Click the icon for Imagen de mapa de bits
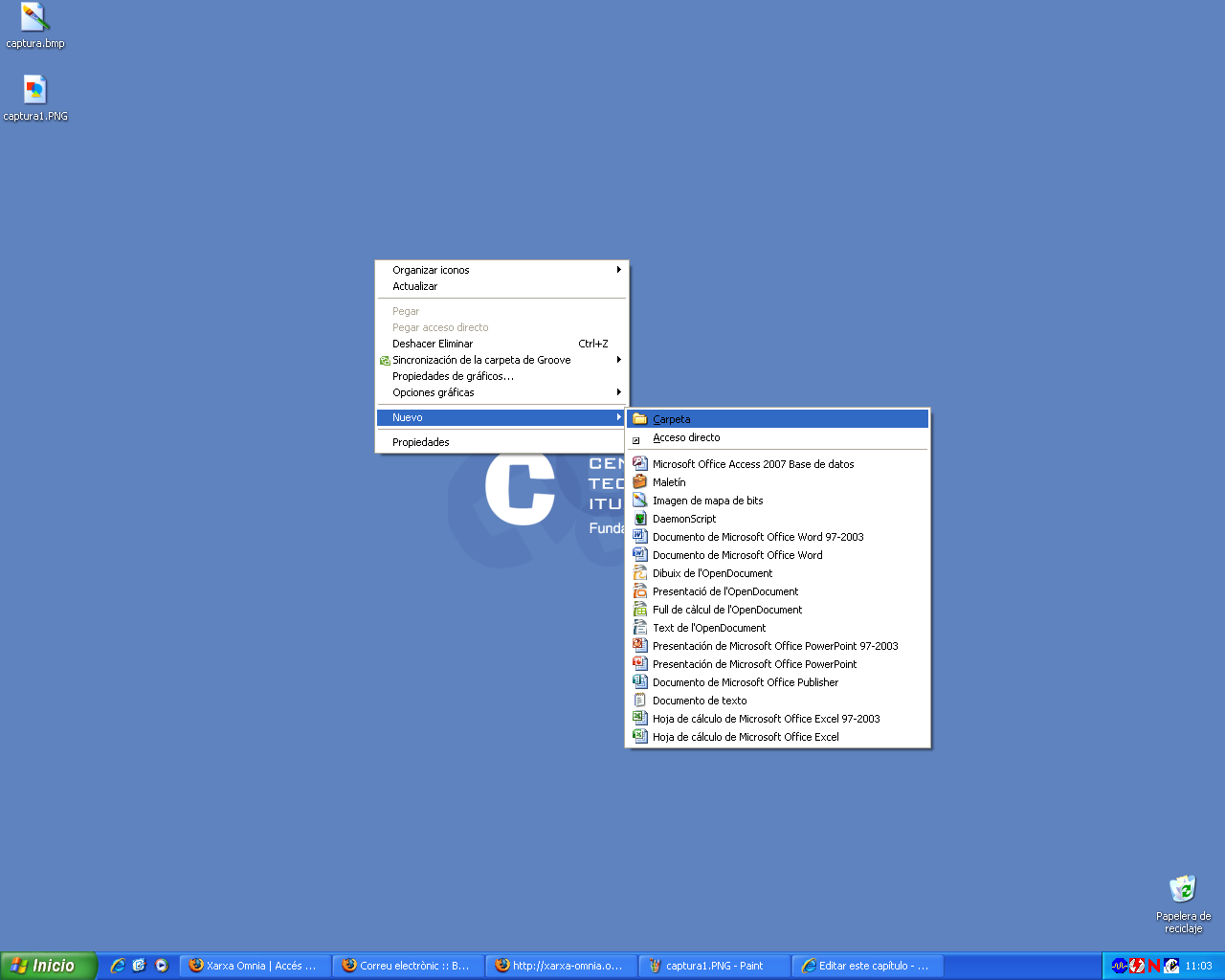This screenshot has width=1225, height=980. pyautogui.click(x=640, y=500)
